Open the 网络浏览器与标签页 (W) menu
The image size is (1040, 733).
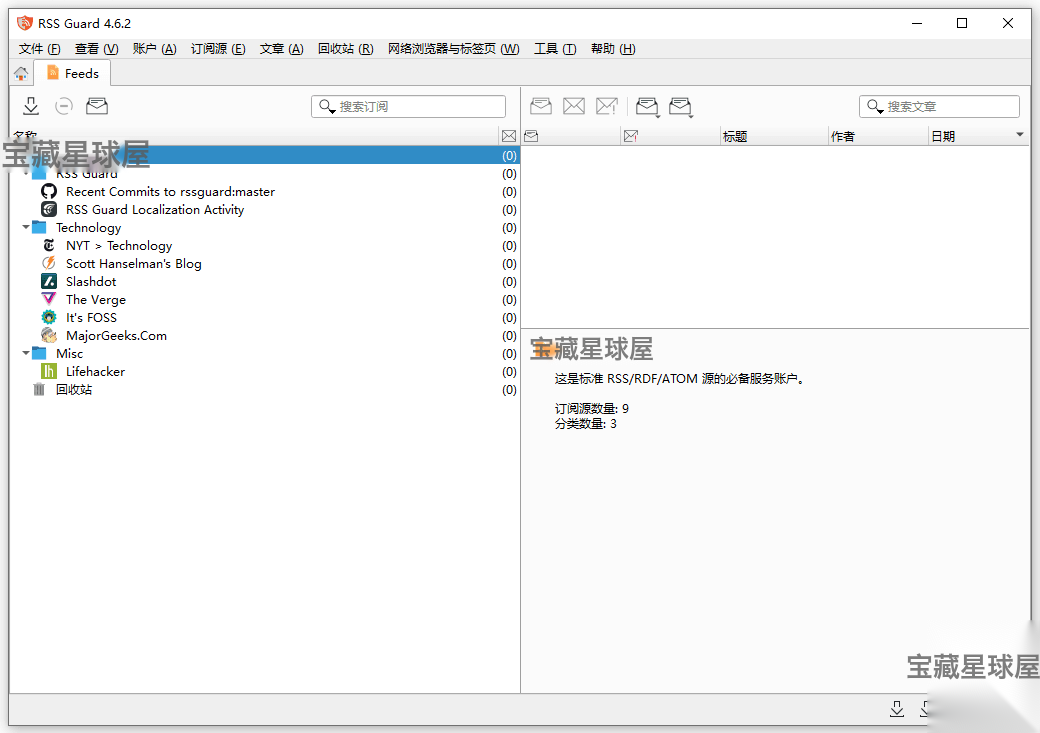454,48
